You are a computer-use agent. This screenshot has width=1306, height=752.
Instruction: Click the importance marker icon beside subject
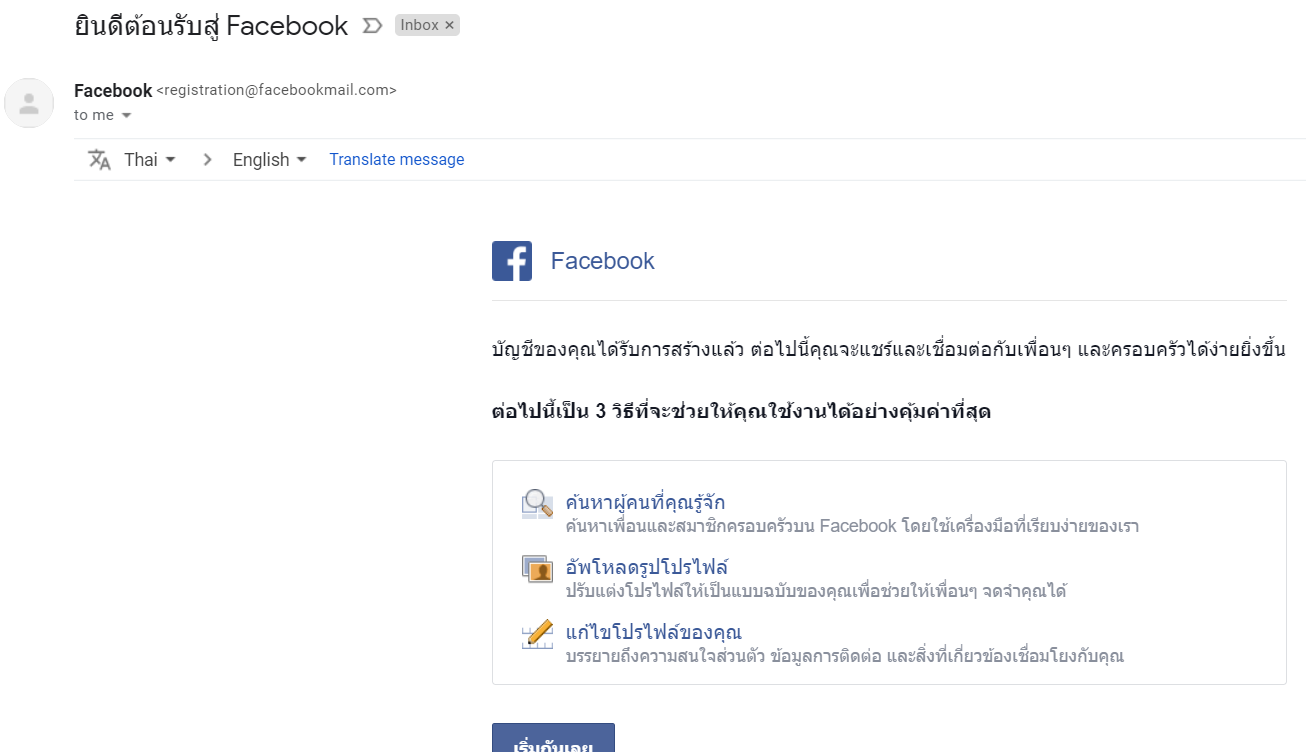tap(372, 26)
